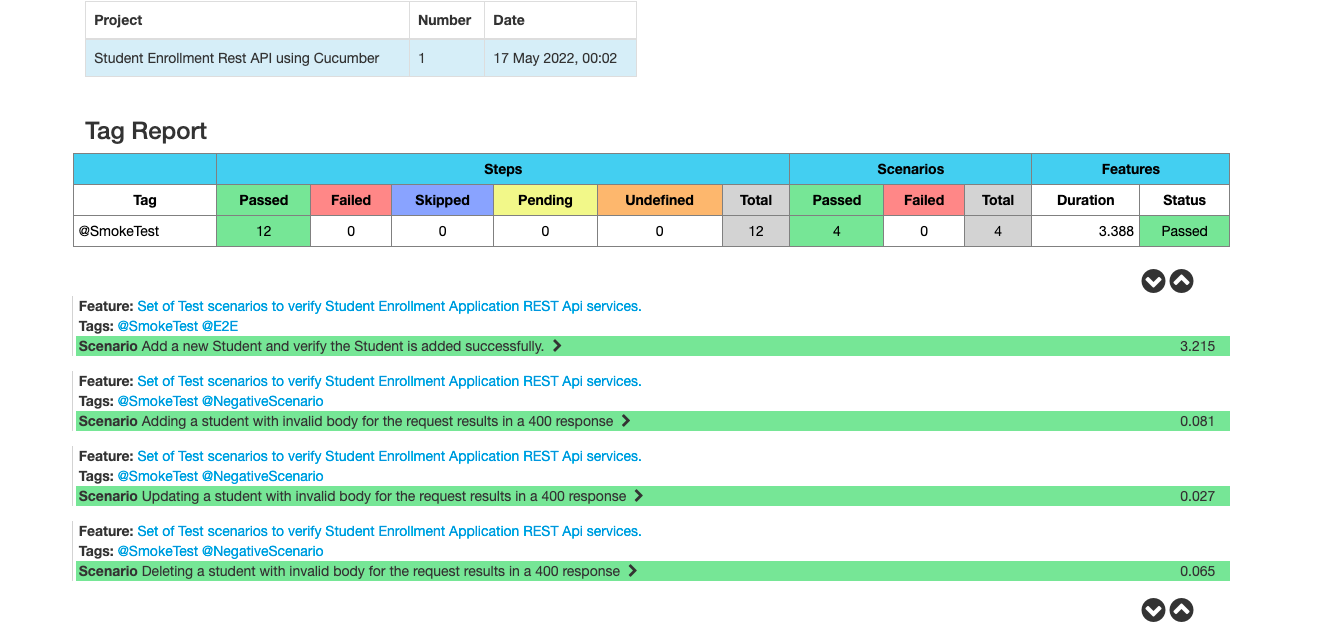Click the green '4' passed scenarios cell
The image size is (1324, 640).
[837, 231]
